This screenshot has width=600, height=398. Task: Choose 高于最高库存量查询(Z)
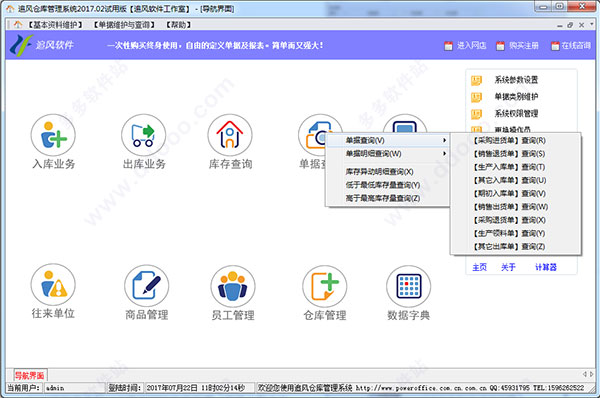click(x=387, y=198)
